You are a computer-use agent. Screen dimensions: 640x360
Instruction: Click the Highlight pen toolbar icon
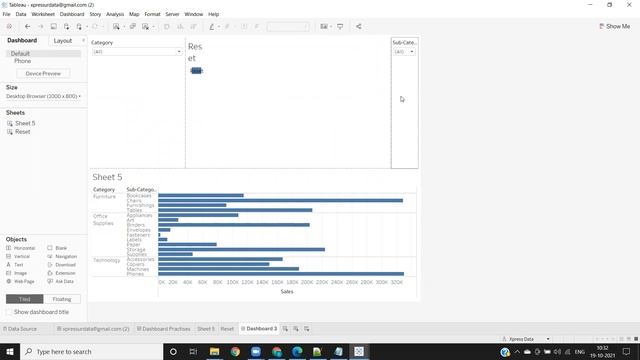pos(211,27)
